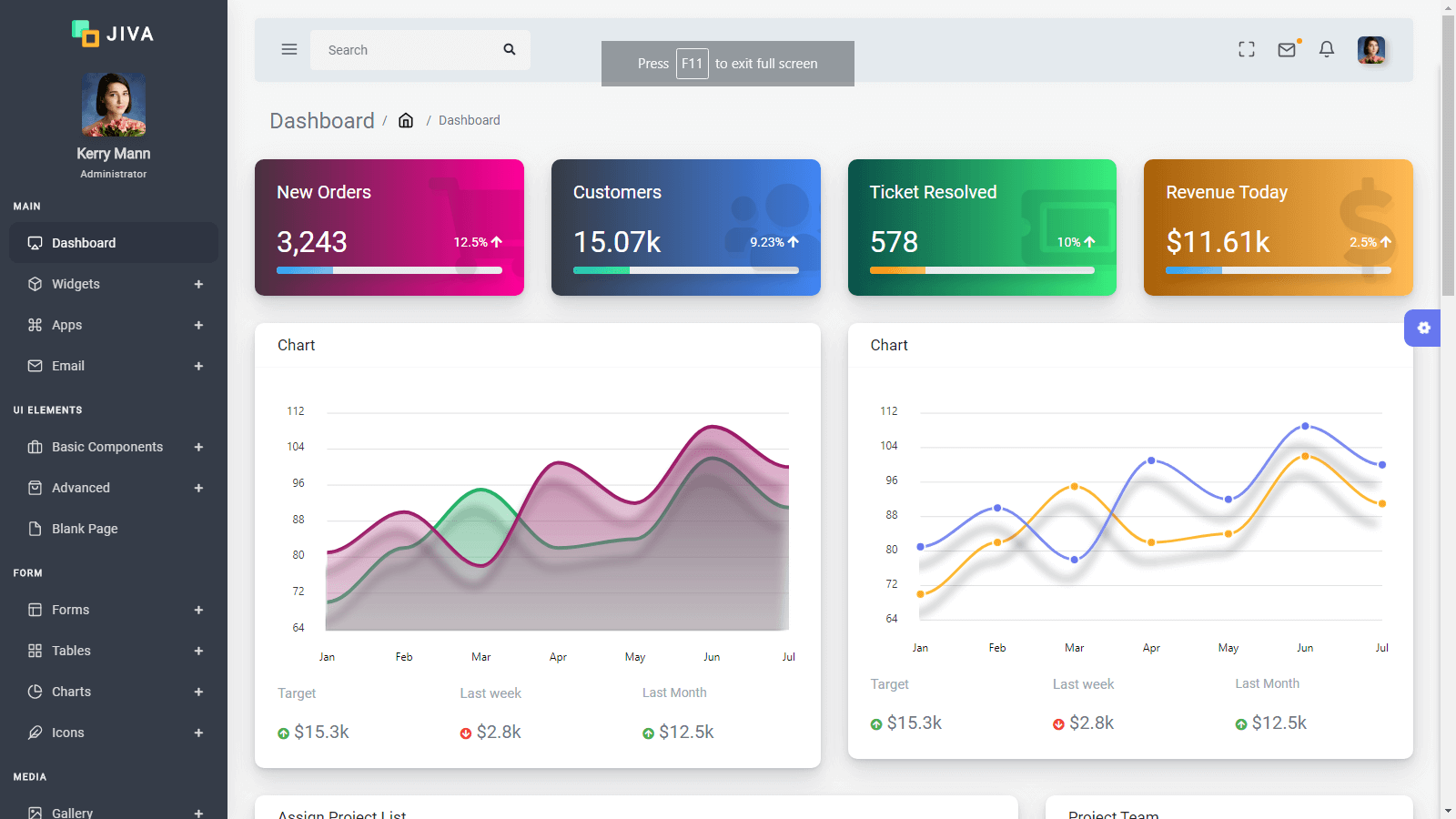Open the Widgets menu item
Image resolution: width=1456 pixels, height=819 pixels.
point(114,284)
